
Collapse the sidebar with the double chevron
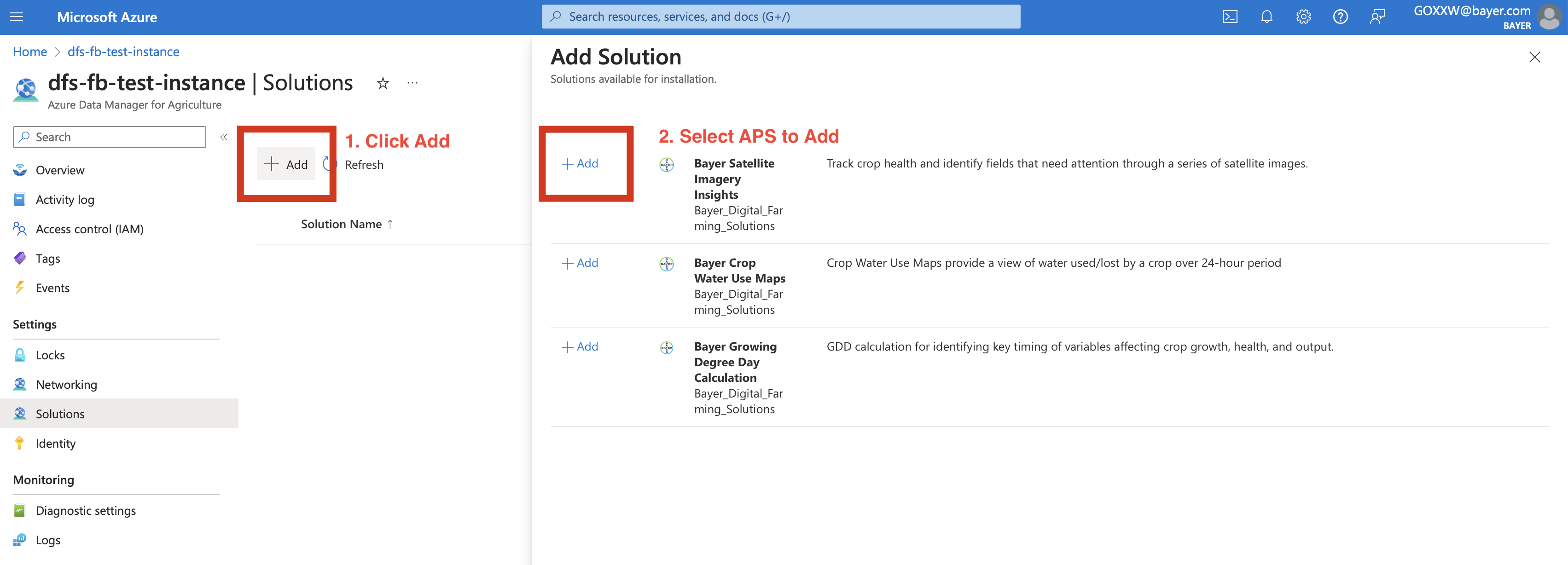(x=224, y=137)
